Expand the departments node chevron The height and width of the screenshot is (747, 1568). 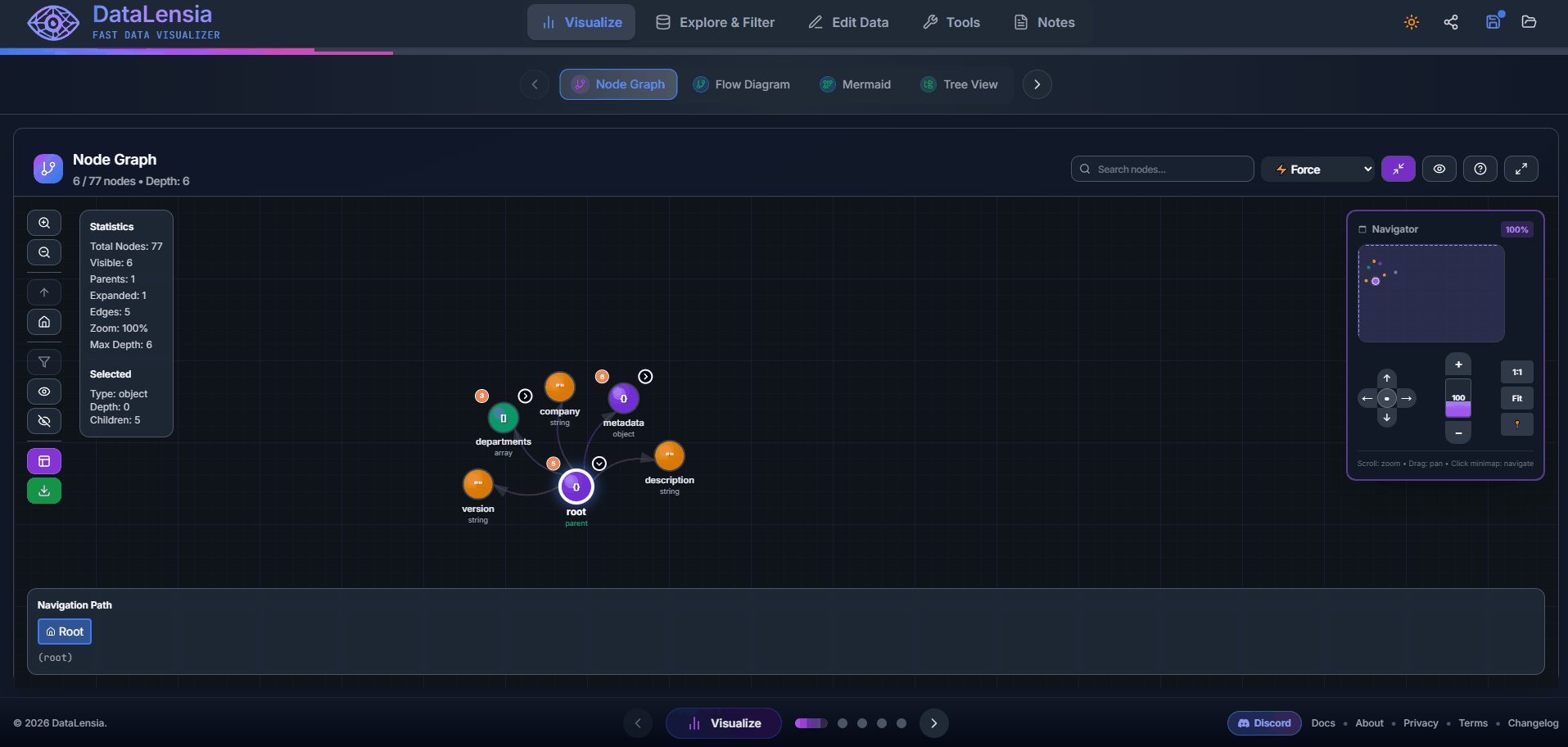[x=526, y=396]
